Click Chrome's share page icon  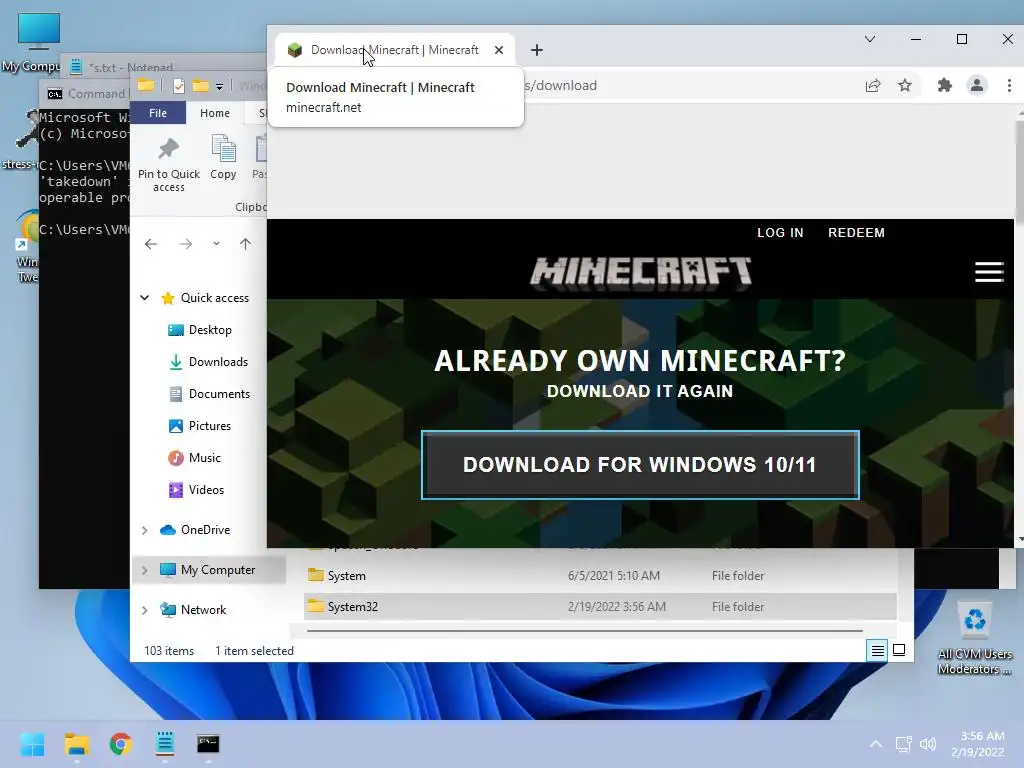click(873, 86)
